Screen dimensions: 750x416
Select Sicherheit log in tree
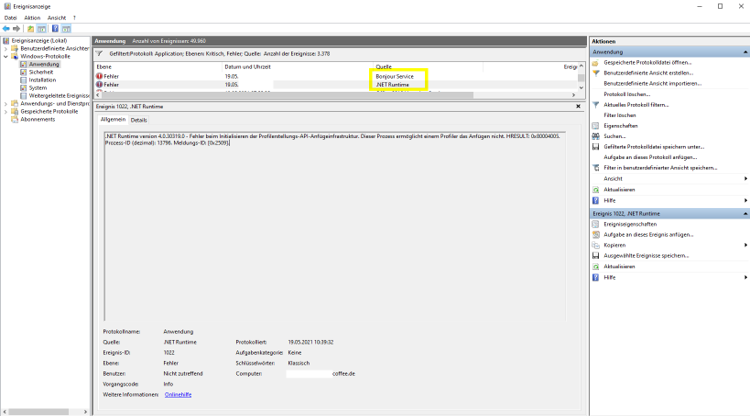[x=41, y=72]
